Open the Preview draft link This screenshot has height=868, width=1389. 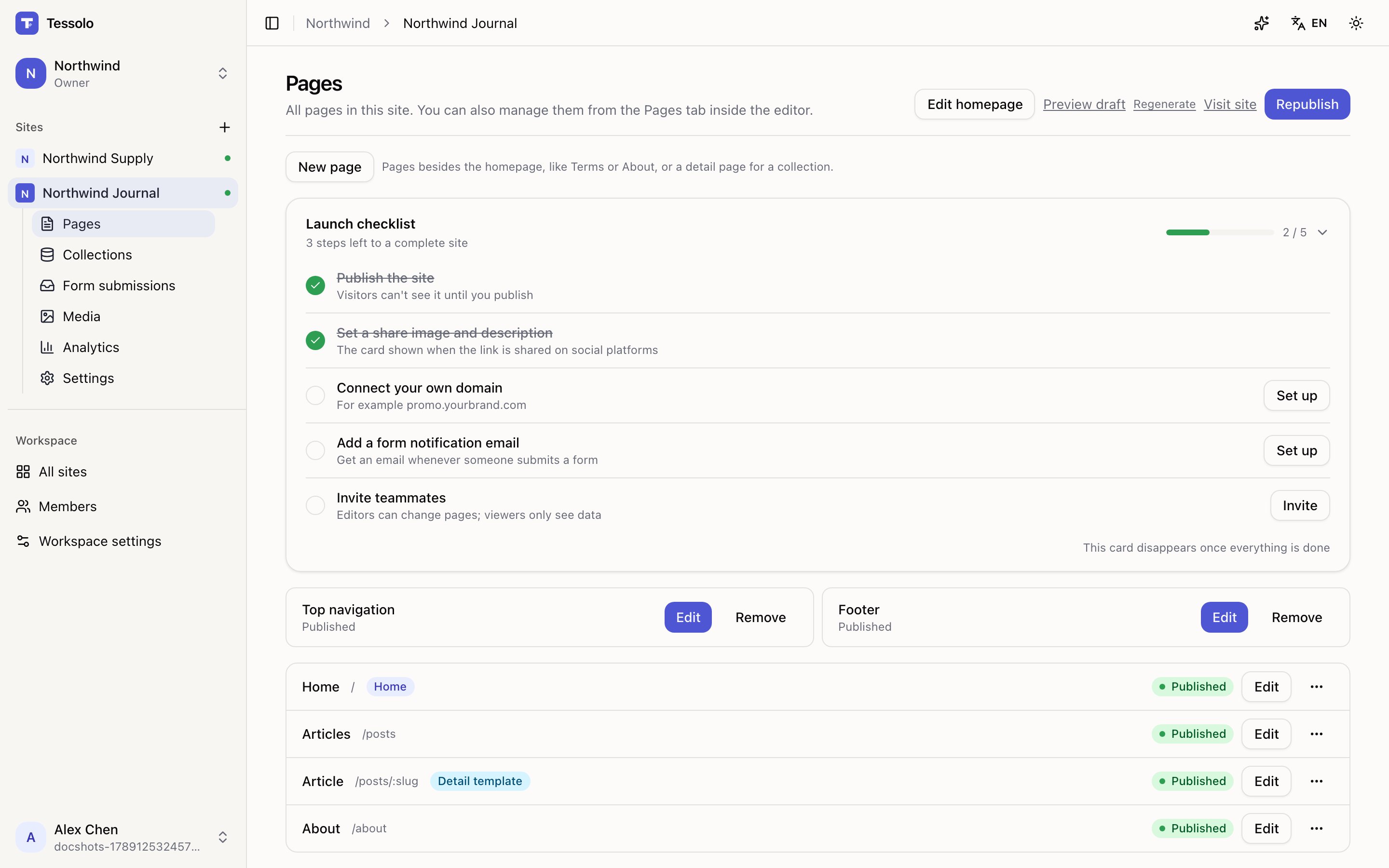coord(1084,104)
